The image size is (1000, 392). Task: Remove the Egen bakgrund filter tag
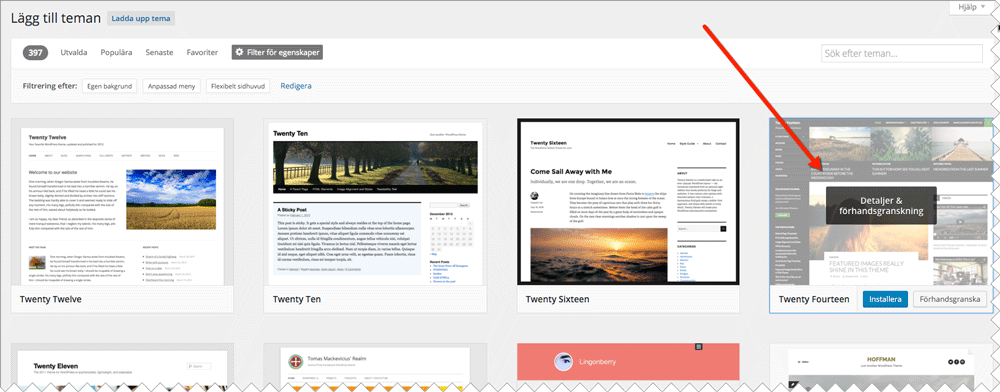[x=109, y=85]
